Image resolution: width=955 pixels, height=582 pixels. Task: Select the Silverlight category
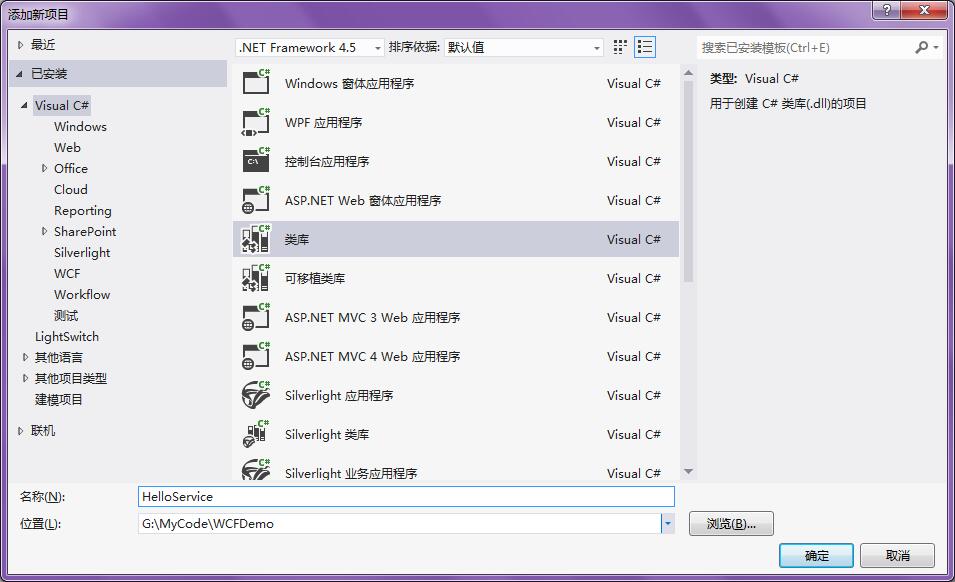click(82, 253)
